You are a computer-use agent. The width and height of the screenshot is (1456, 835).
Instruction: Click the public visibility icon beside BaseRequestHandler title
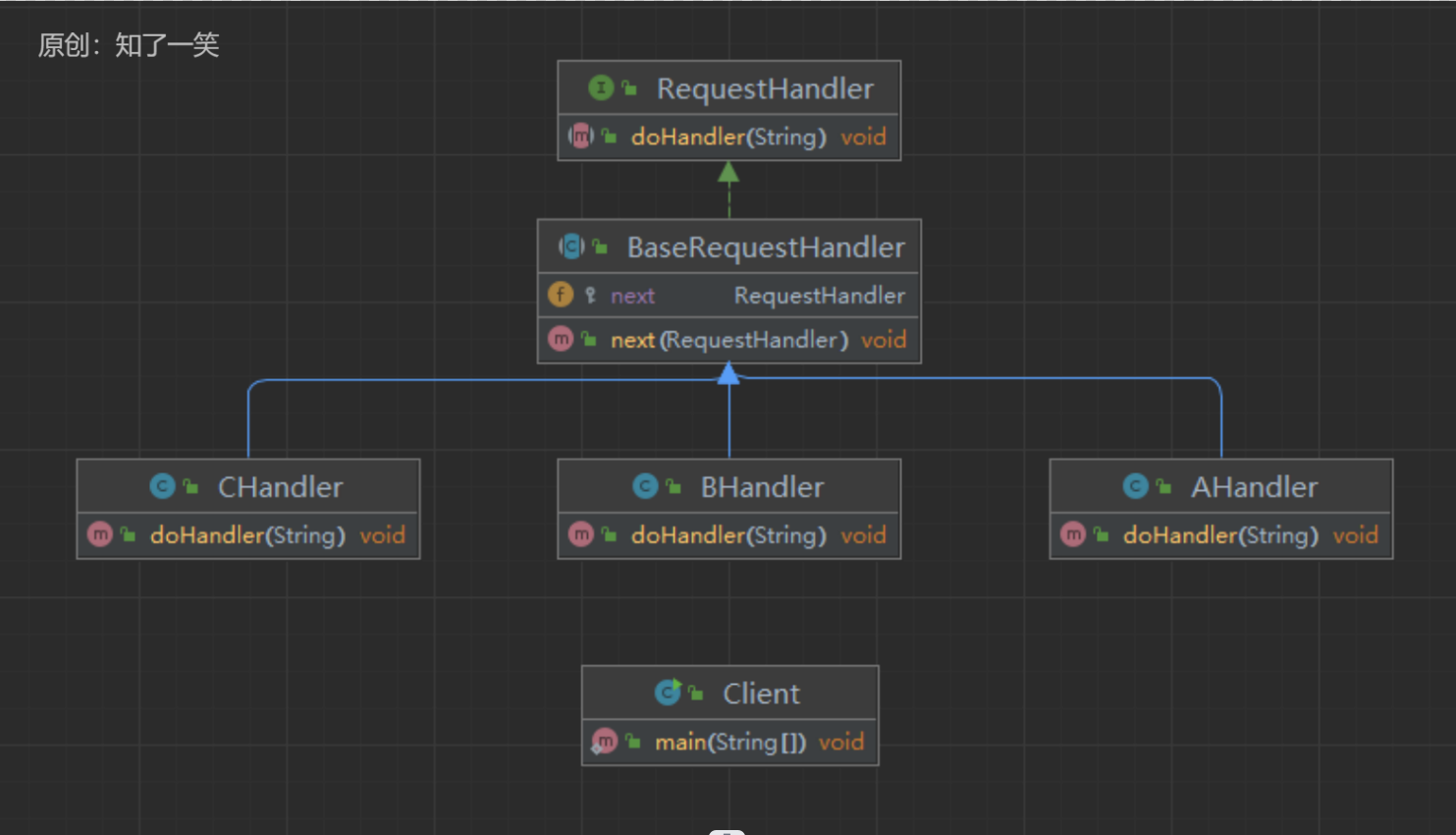click(x=600, y=248)
